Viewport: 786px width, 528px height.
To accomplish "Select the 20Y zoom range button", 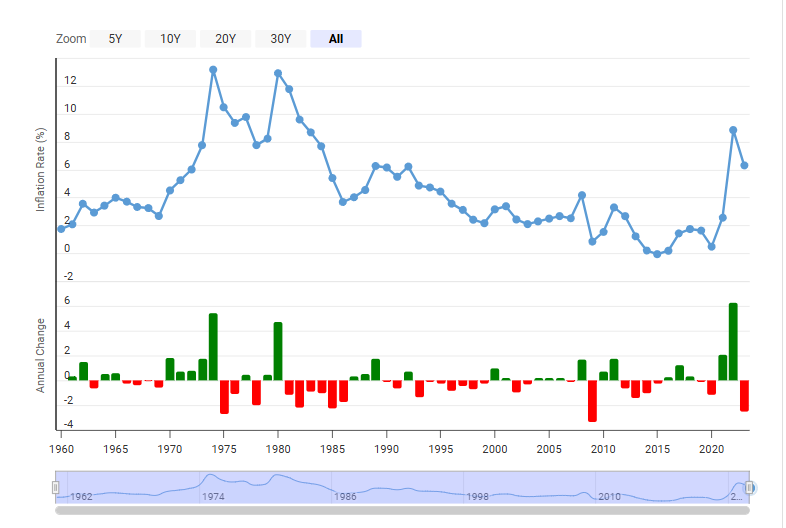I will click(226, 39).
